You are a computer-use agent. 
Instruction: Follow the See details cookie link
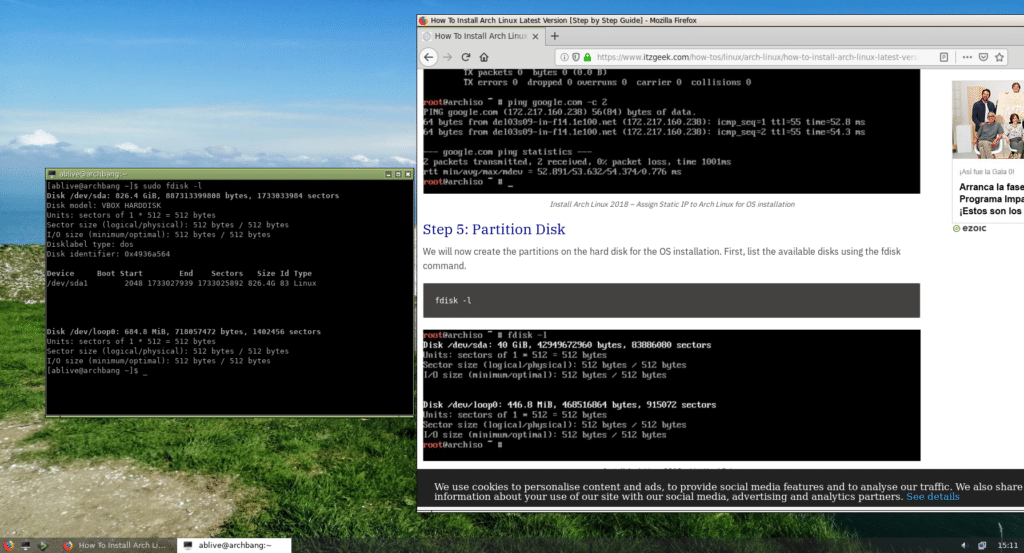932,497
